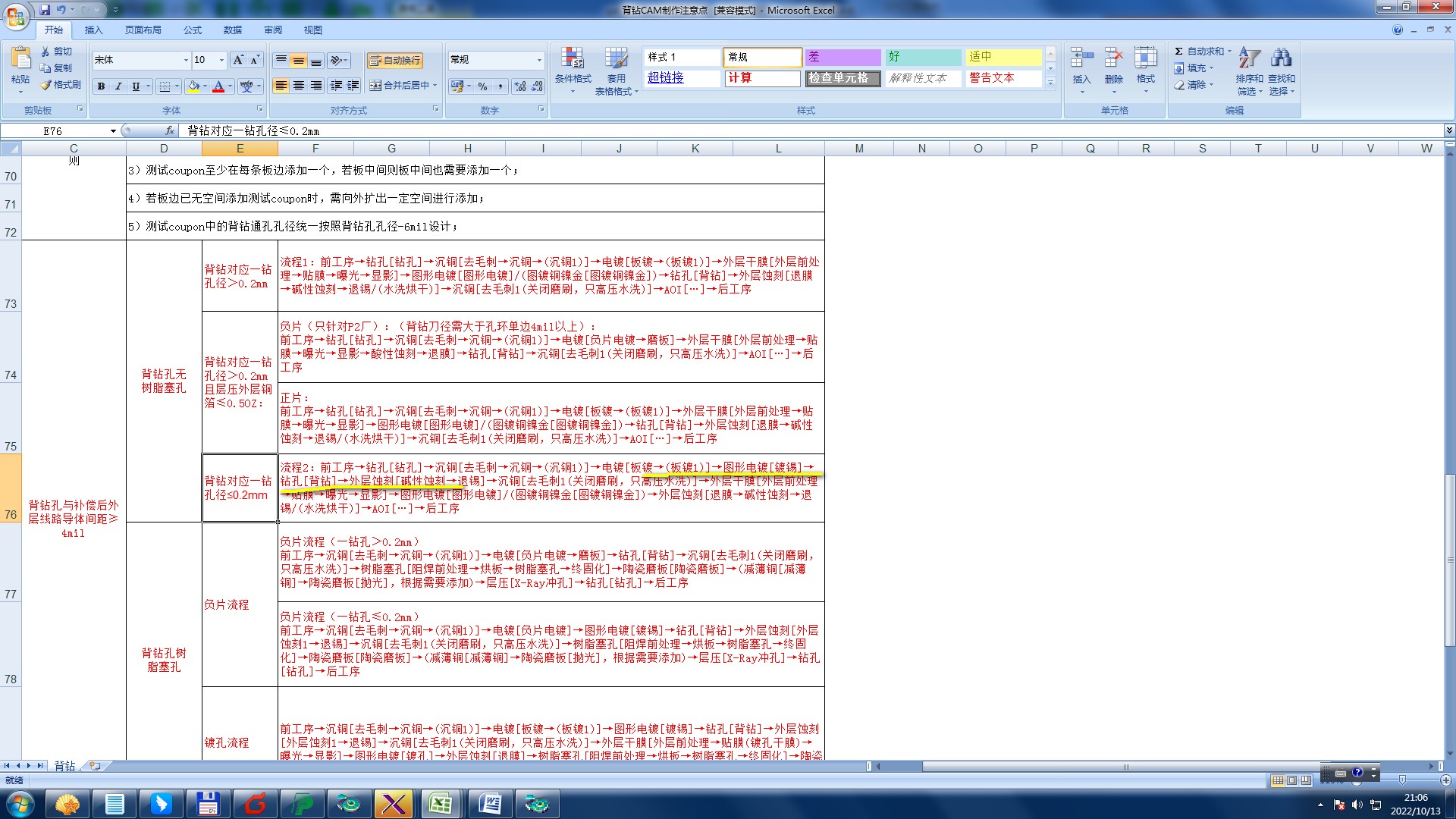Click the Percent Style icon
This screenshot has width=1456, height=819.
point(482,86)
